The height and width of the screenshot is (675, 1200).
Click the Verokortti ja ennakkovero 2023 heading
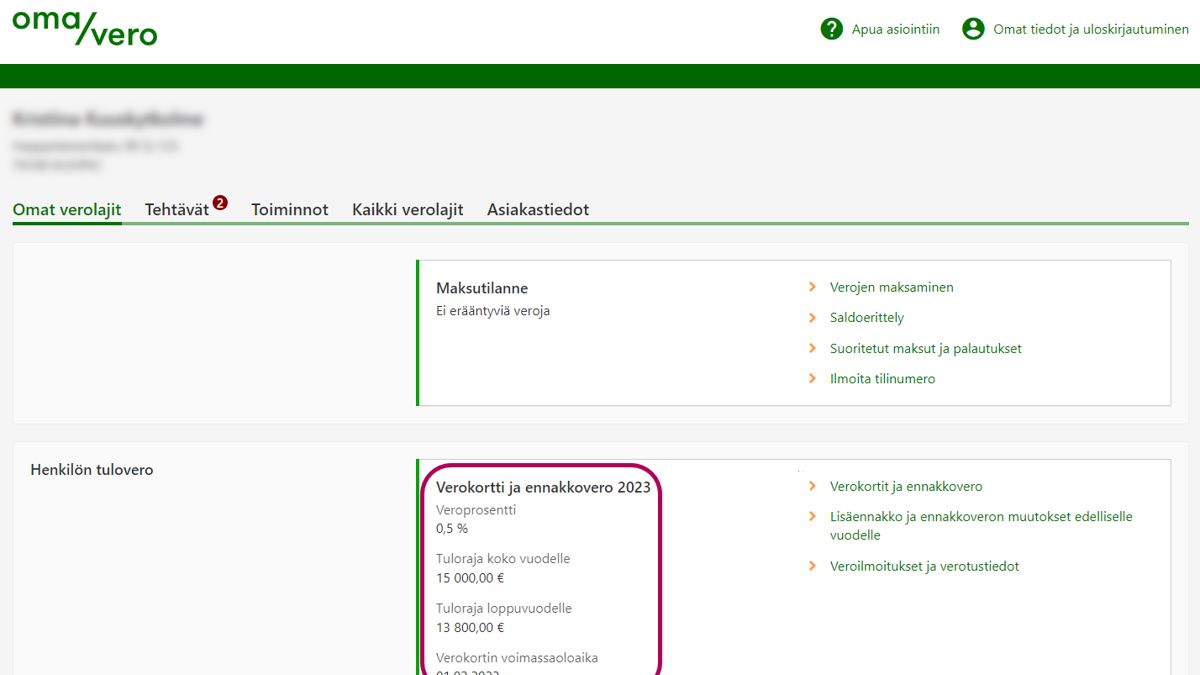(x=543, y=488)
